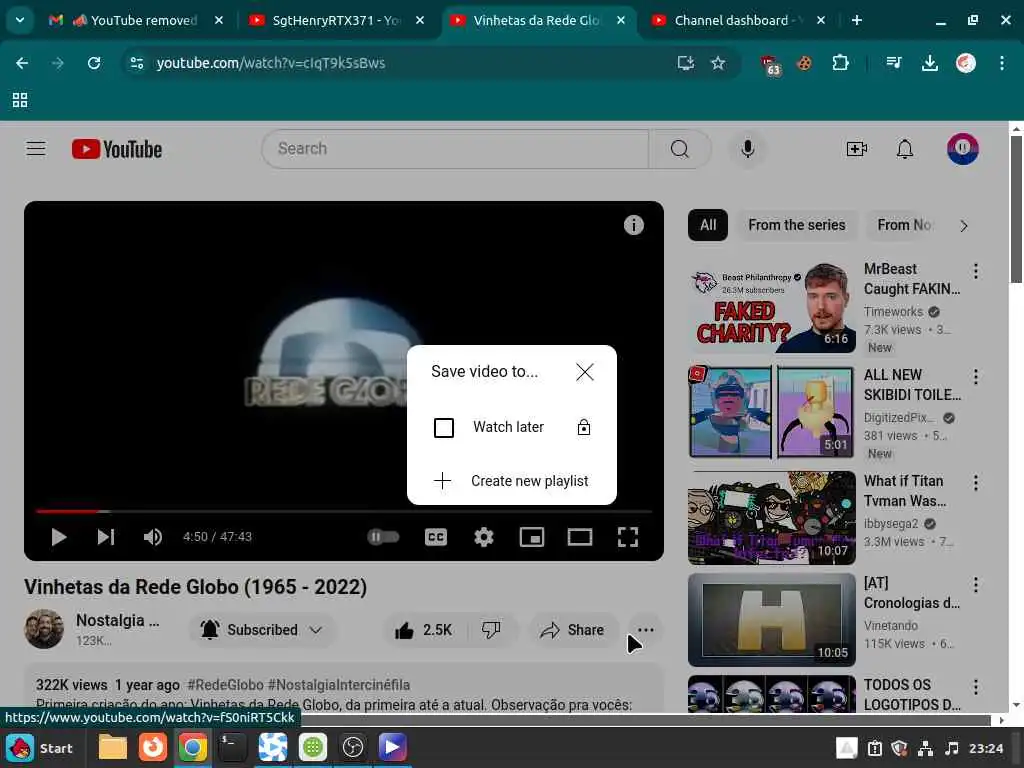Image resolution: width=1024 pixels, height=768 pixels.
Task: Toggle autoplay switch in player
Action: (x=383, y=537)
